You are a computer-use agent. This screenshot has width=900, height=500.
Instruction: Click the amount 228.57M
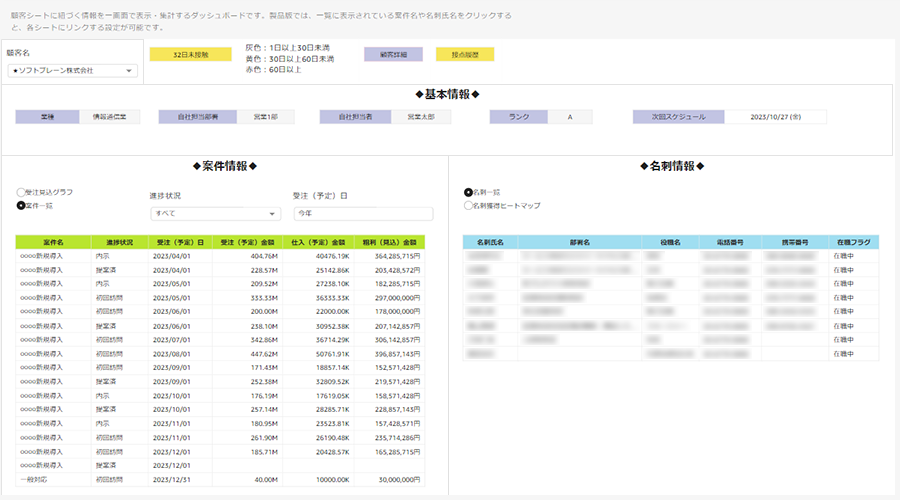pyautogui.click(x=264, y=270)
